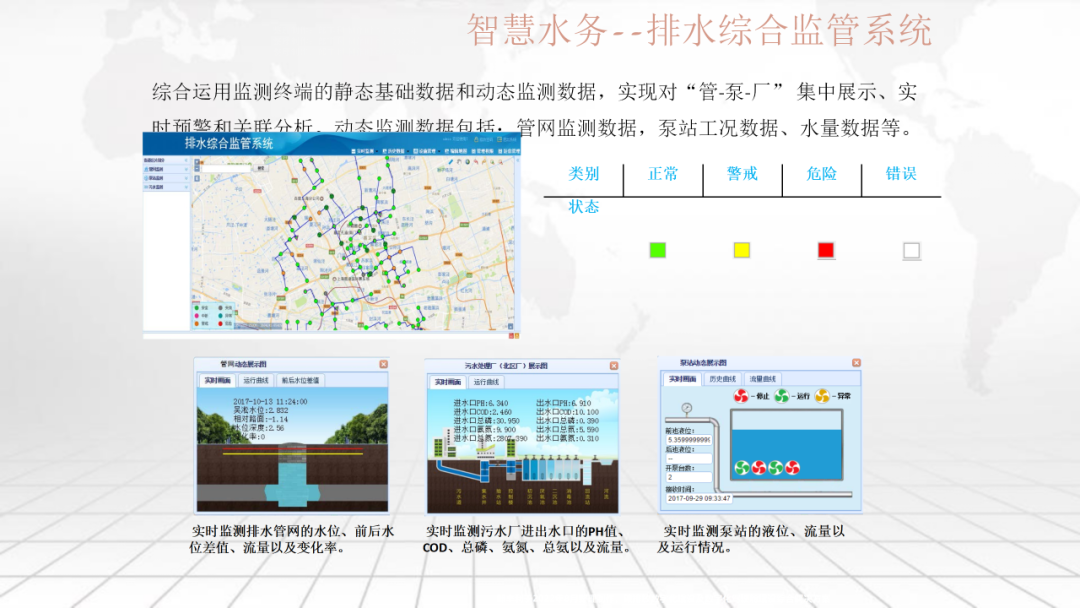Expand the fourth left sidebar panel

[x=166, y=187]
